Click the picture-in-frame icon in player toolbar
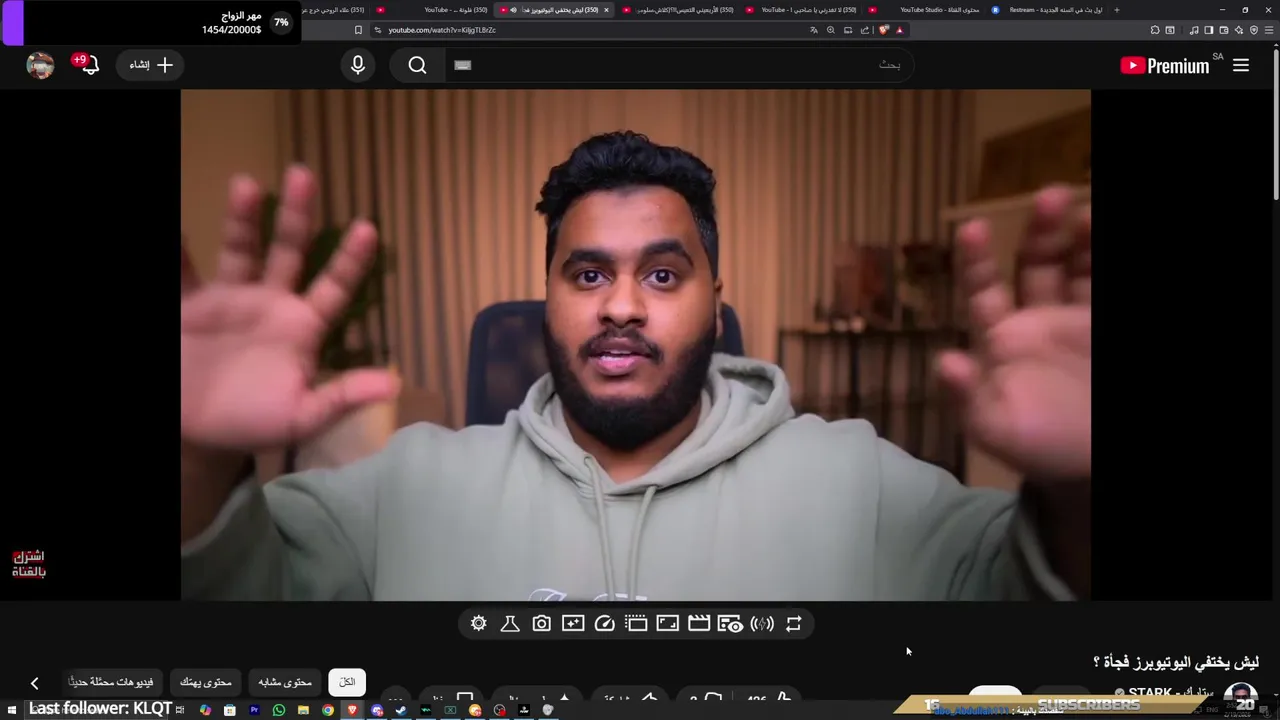This screenshot has height=720, width=1280. click(667, 624)
